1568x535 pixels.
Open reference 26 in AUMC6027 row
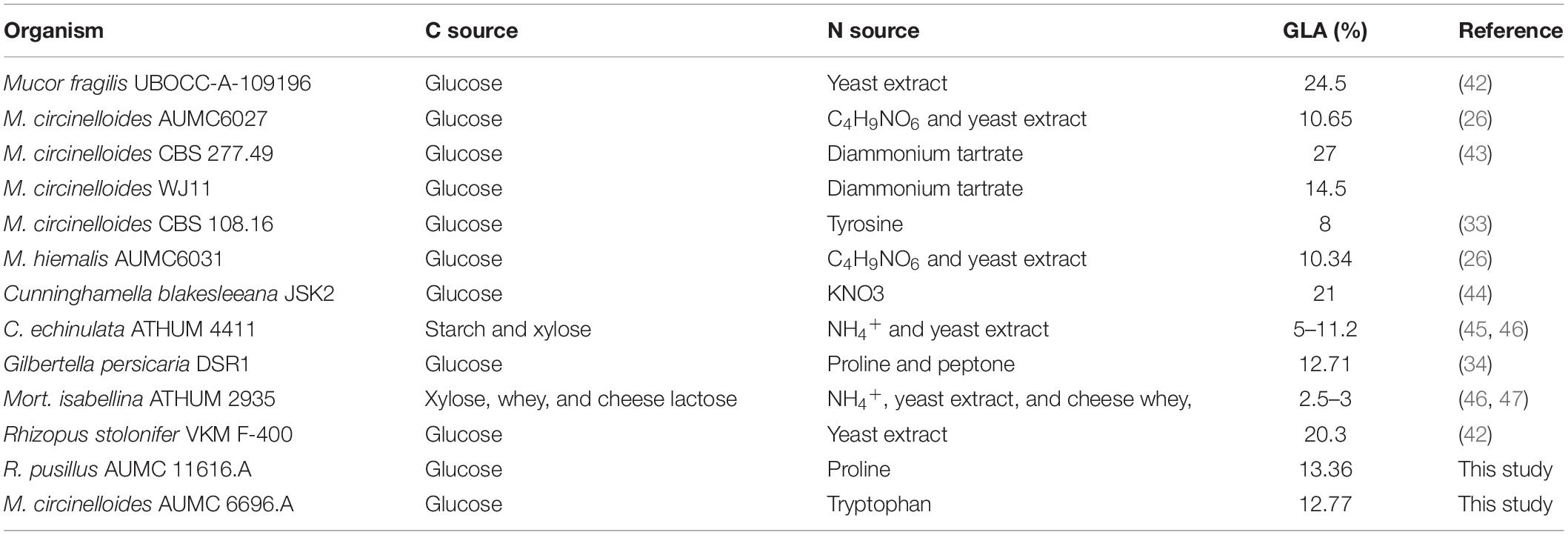coord(1475,119)
